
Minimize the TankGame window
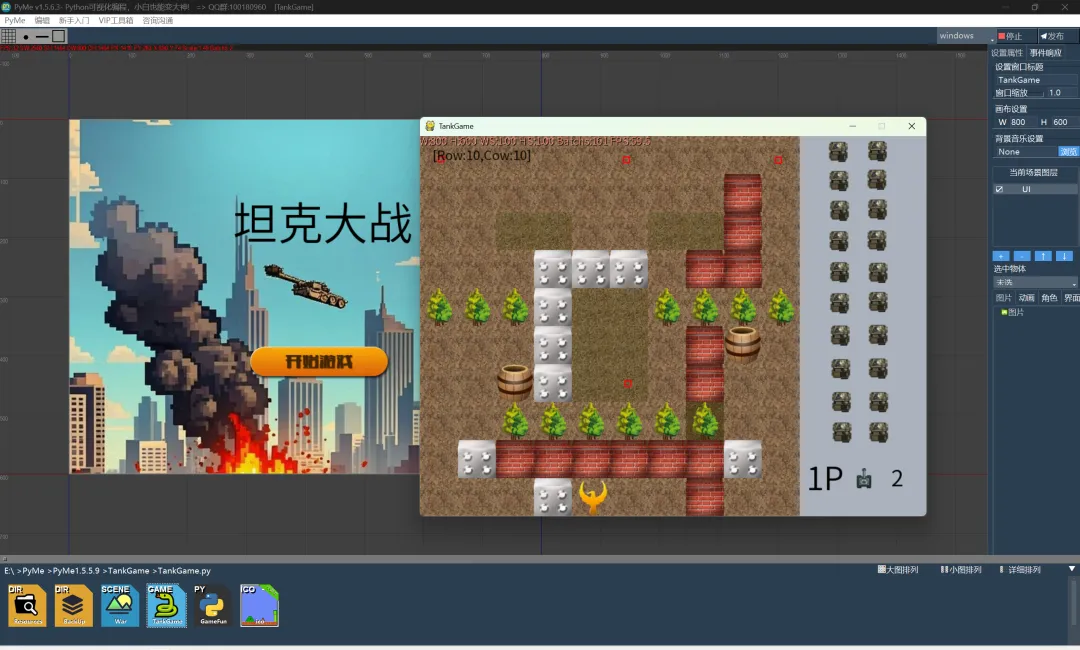[853, 126]
